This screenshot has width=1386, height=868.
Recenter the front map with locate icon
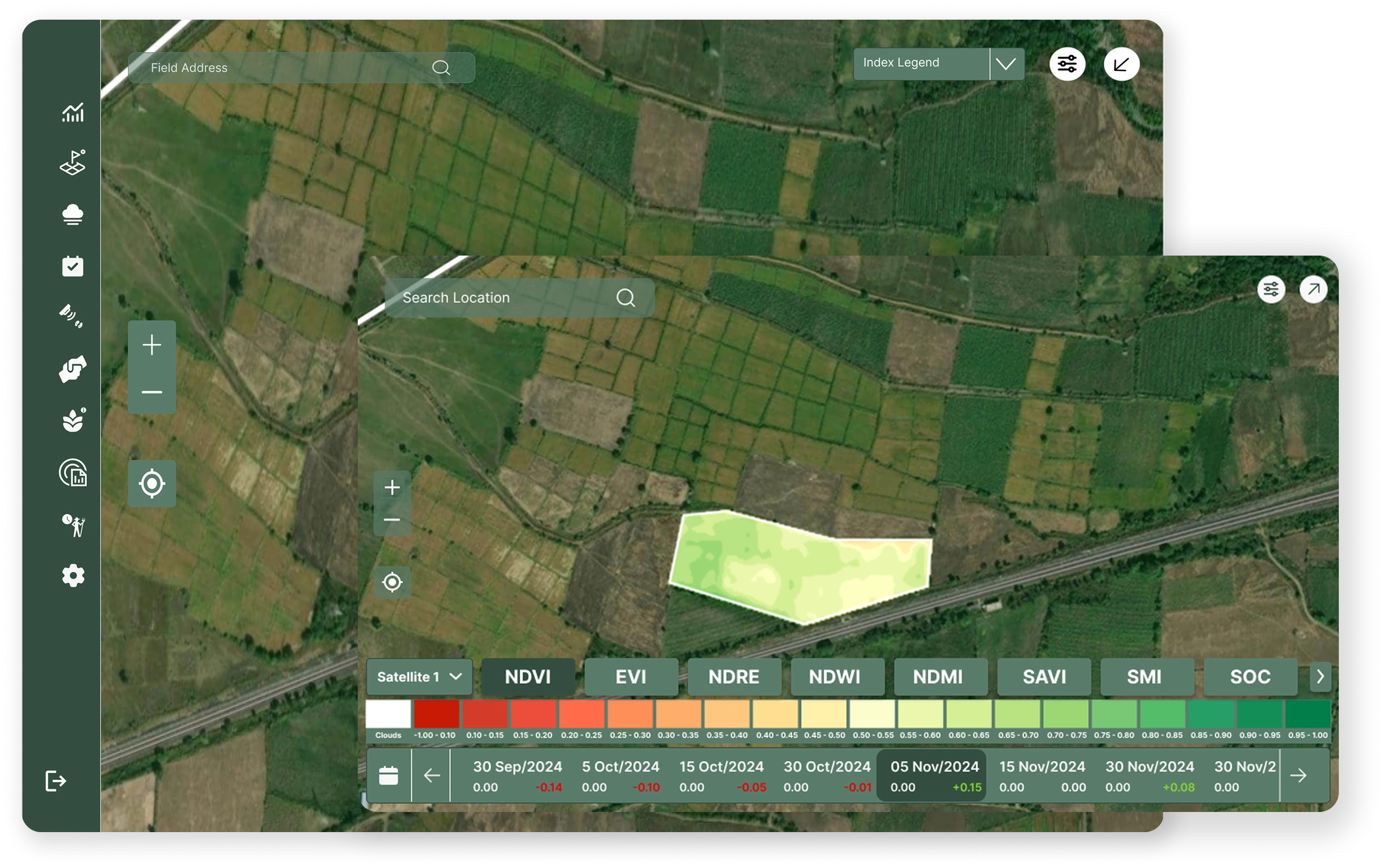(392, 582)
